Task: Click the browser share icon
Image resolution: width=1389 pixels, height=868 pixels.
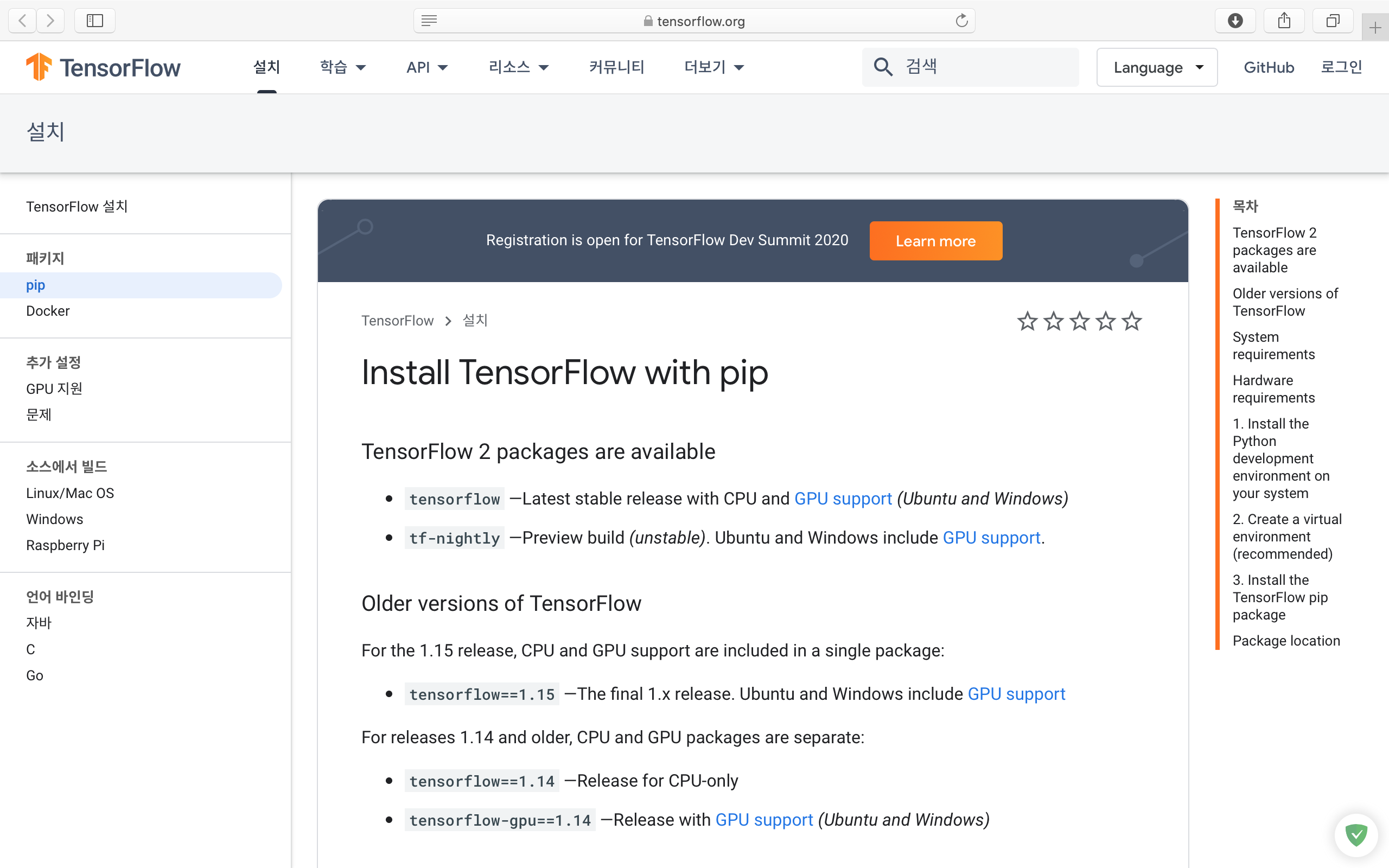Action: [1284, 20]
